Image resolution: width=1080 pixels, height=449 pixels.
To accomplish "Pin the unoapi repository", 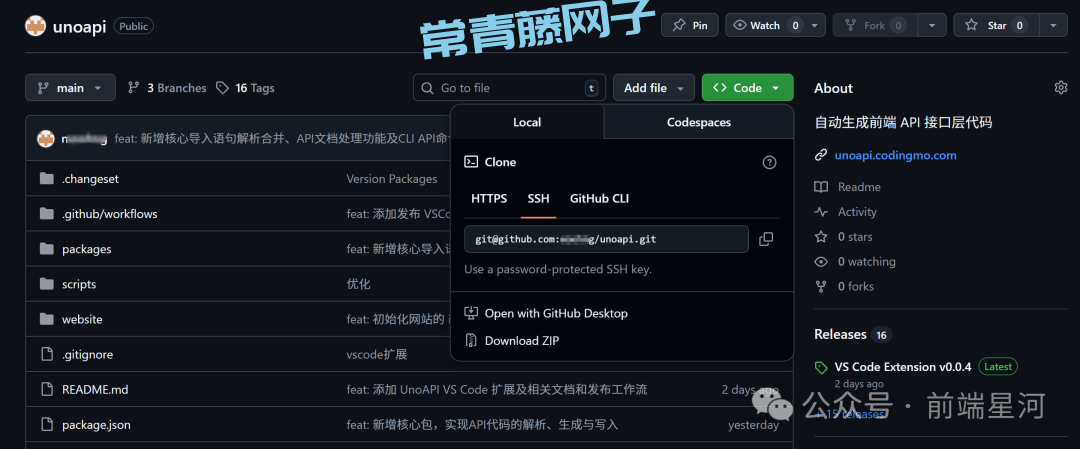I will [x=689, y=25].
